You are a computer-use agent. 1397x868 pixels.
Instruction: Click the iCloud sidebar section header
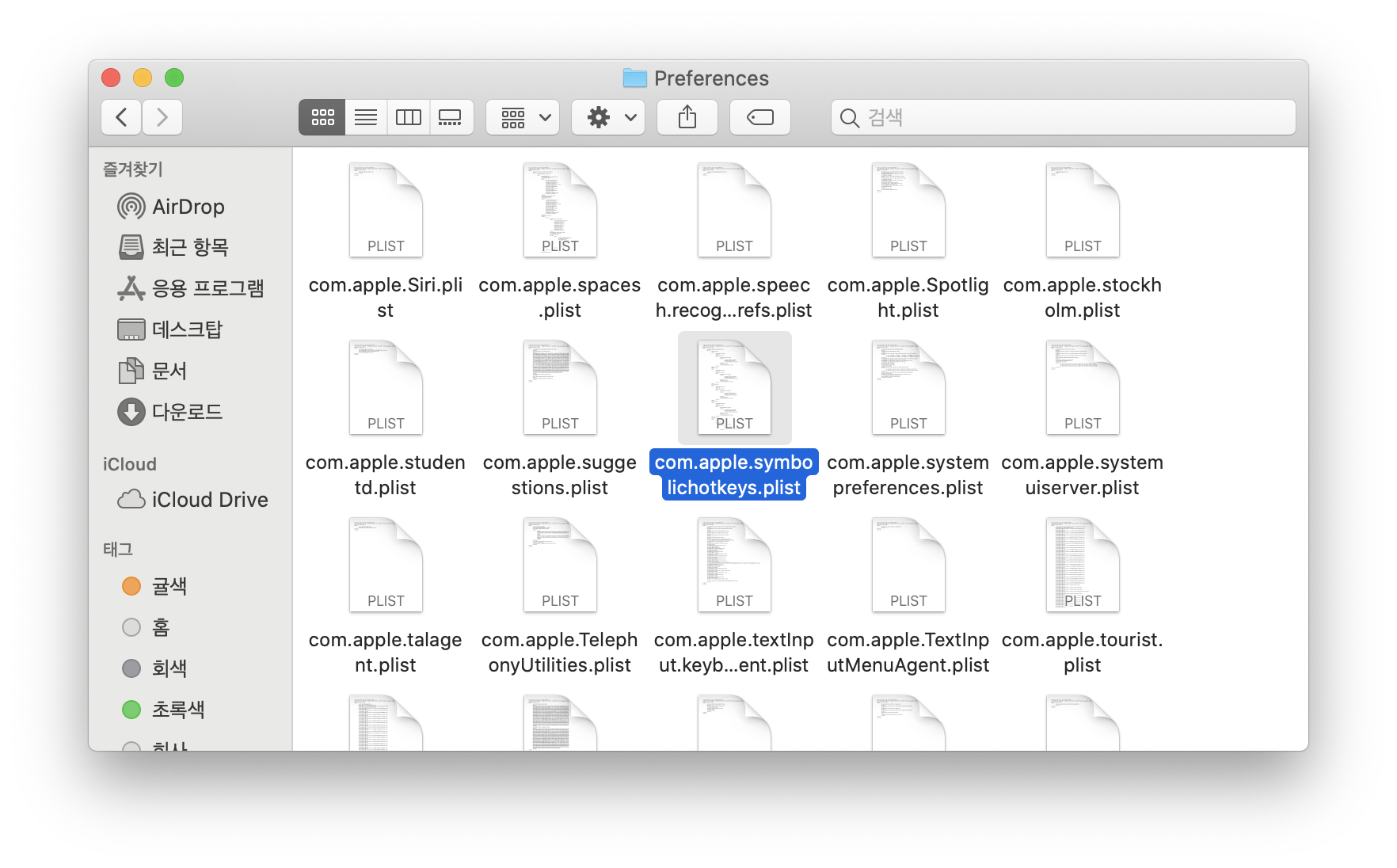click(x=130, y=464)
